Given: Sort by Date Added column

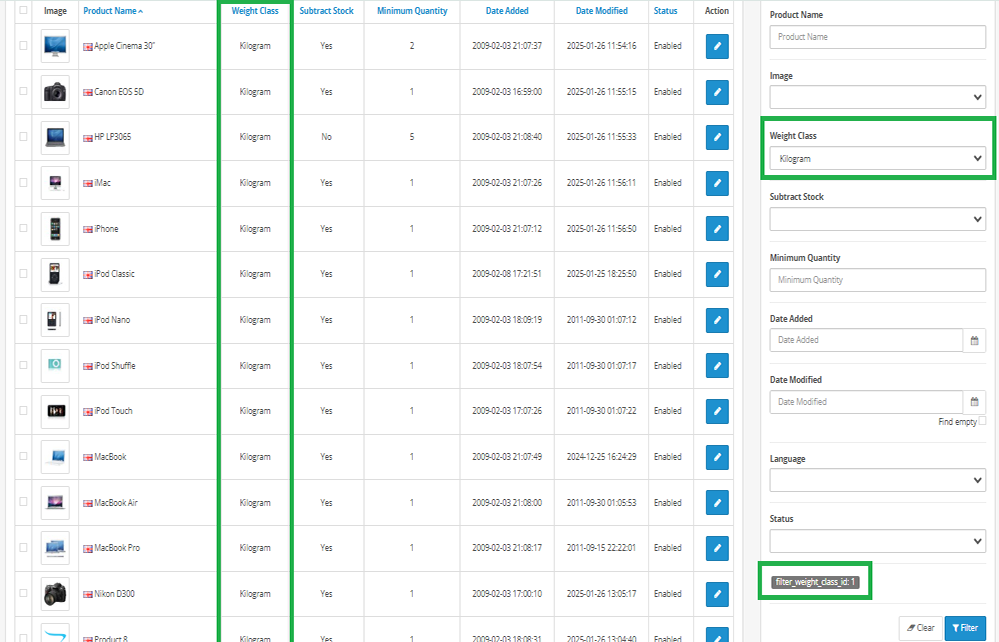Looking at the screenshot, I should (507, 11).
